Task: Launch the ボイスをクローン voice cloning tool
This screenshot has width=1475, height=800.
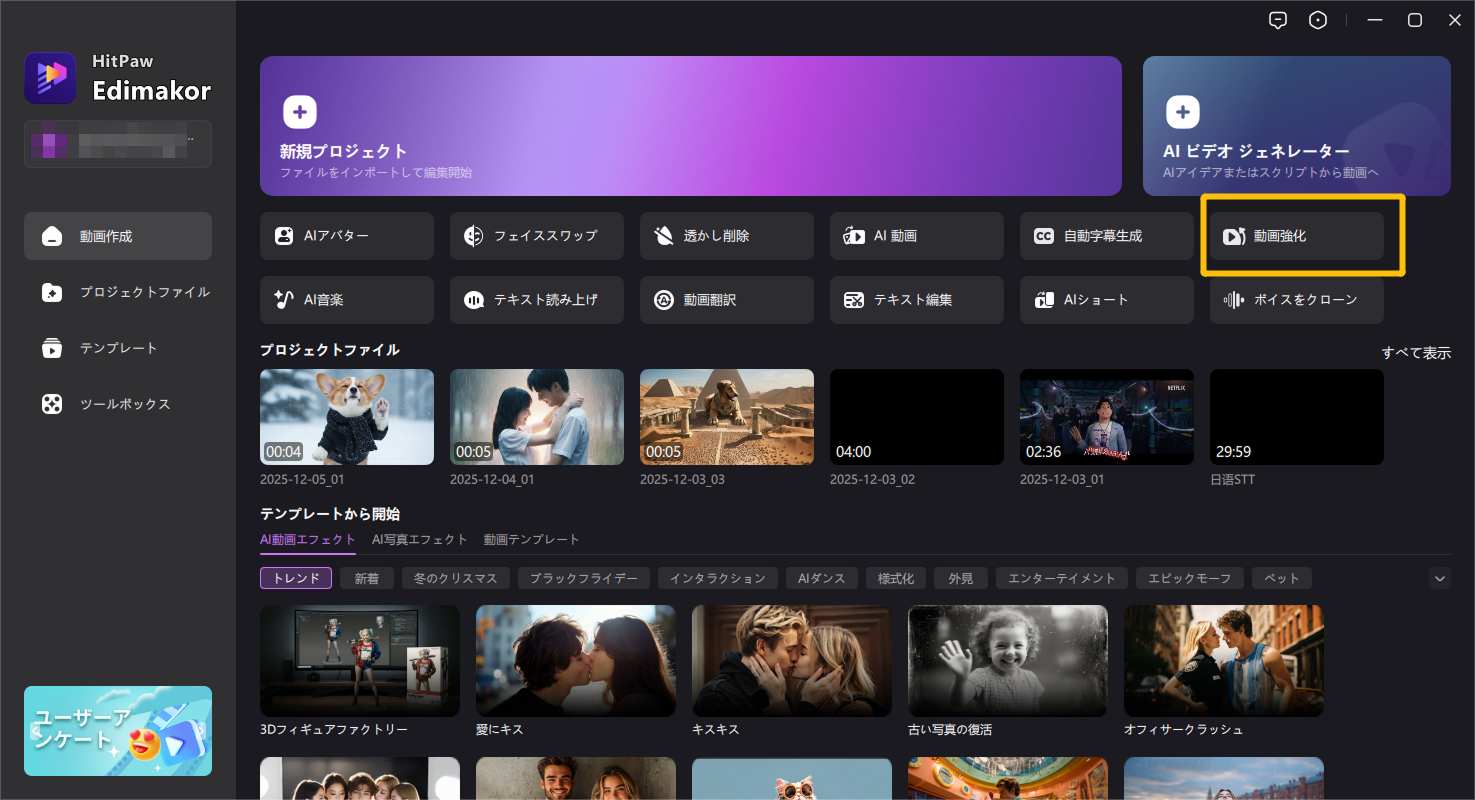Action: pos(1296,299)
